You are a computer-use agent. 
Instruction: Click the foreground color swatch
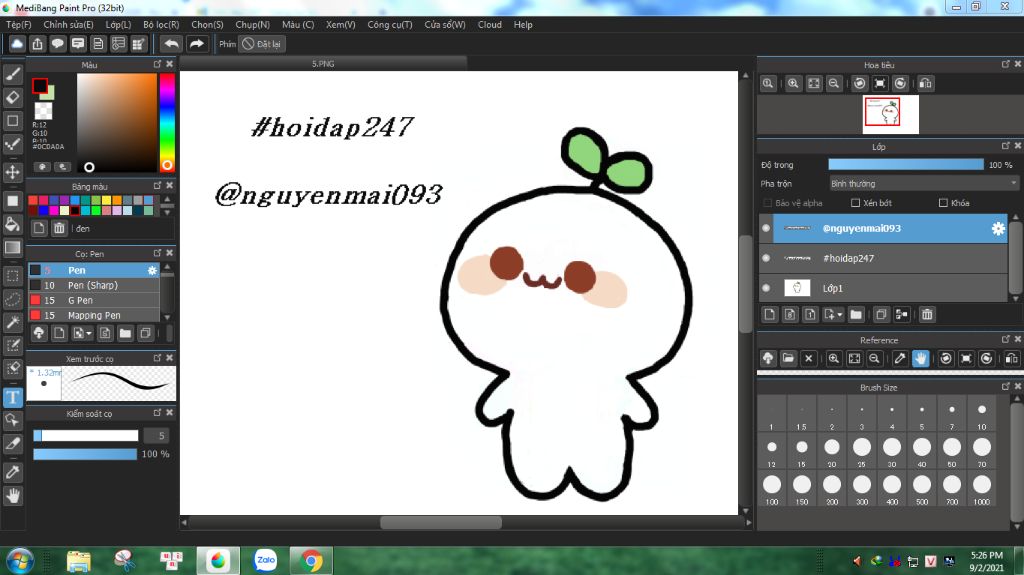pos(40,86)
